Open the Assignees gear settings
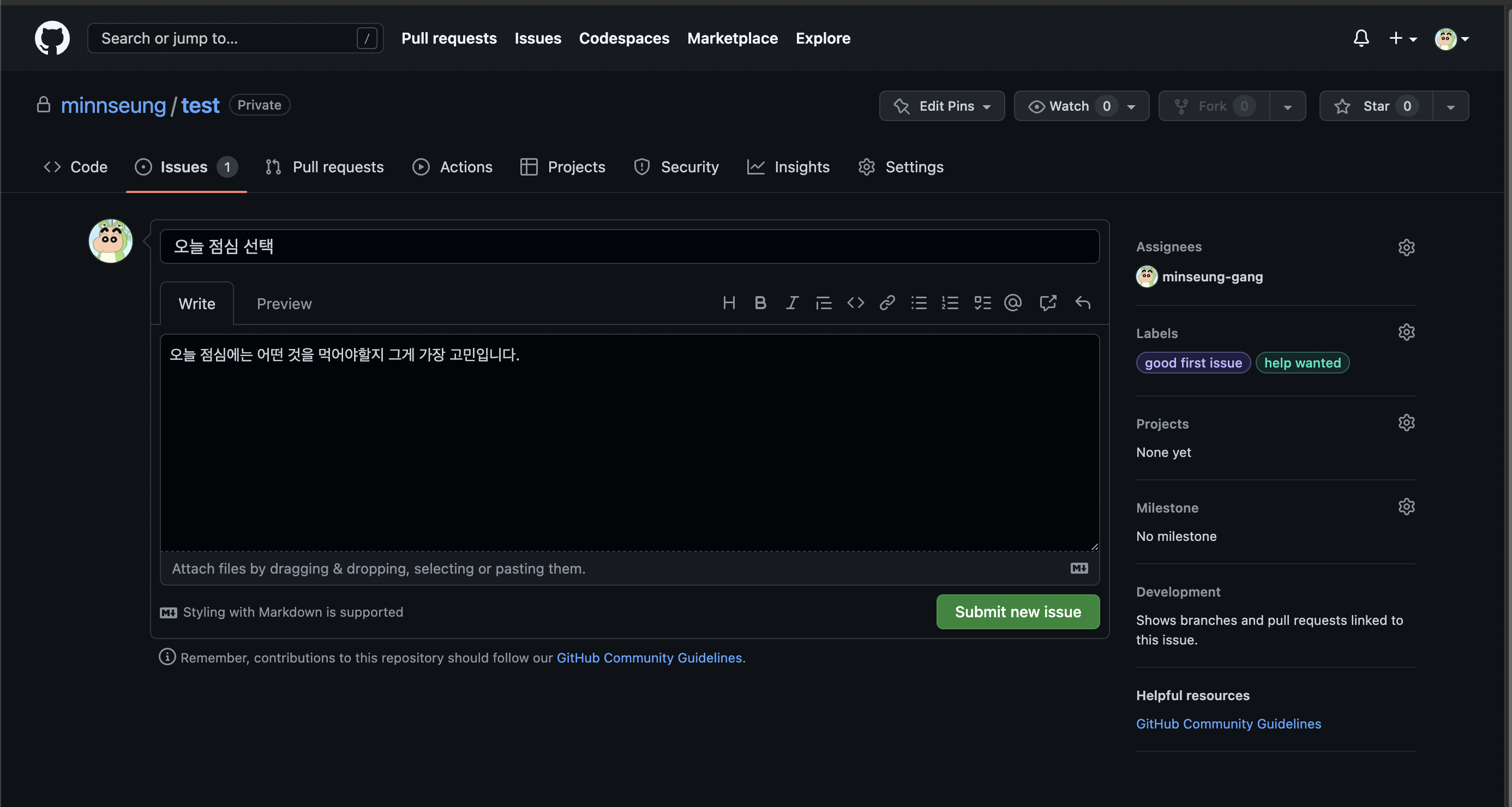Screen dimensions: 1512x807 tap(1406, 247)
